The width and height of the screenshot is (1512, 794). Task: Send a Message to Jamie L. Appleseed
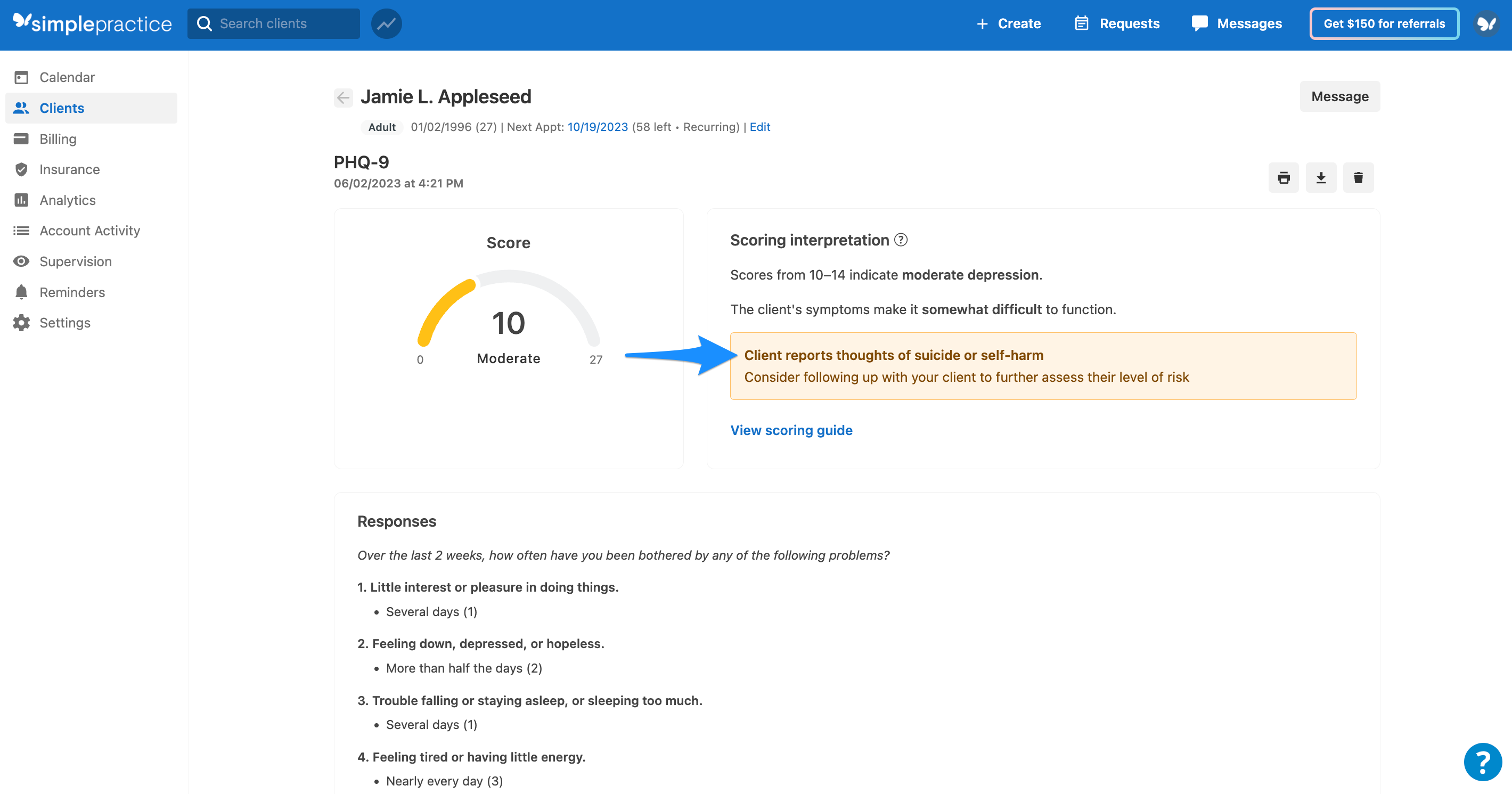pos(1339,96)
